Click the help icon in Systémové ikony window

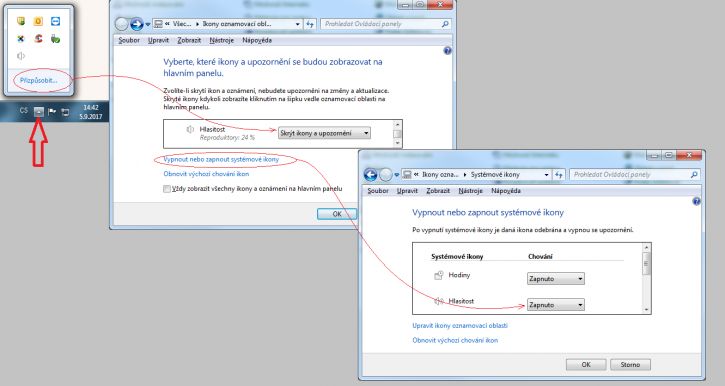pyautogui.click(x=696, y=201)
